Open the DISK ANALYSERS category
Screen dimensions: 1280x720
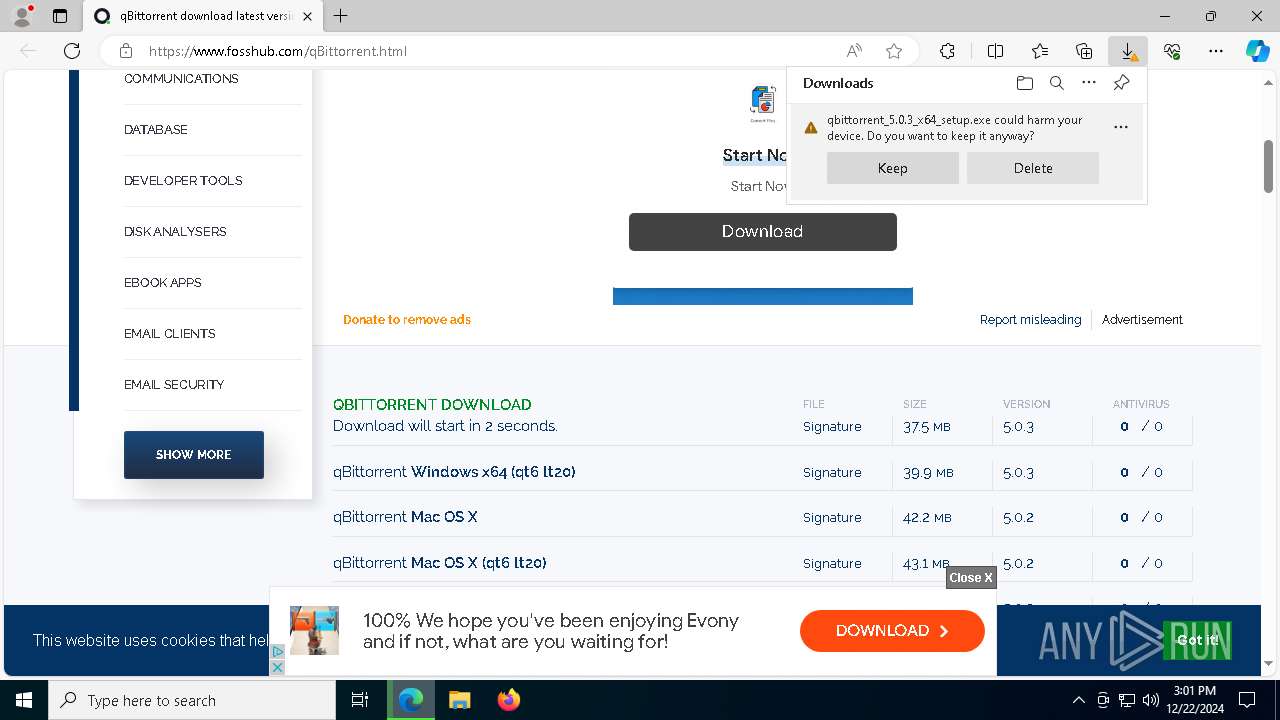175,232
